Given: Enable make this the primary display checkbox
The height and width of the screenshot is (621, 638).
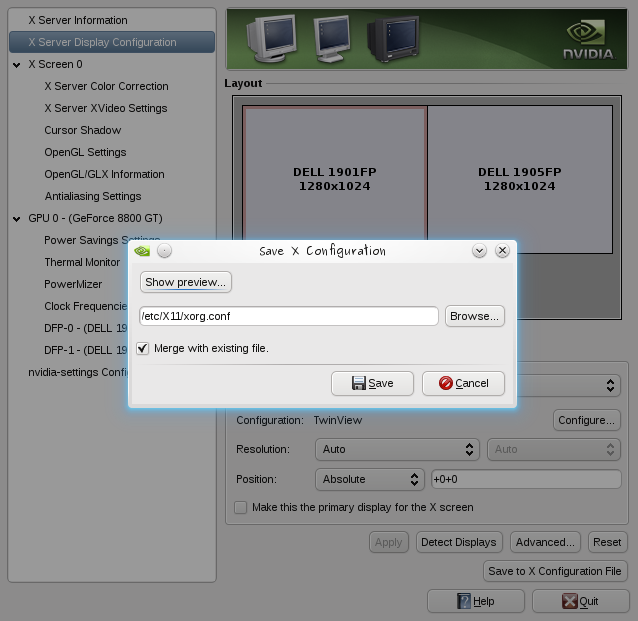Looking at the screenshot, I should pyautogui.click(x=240, y=507).
